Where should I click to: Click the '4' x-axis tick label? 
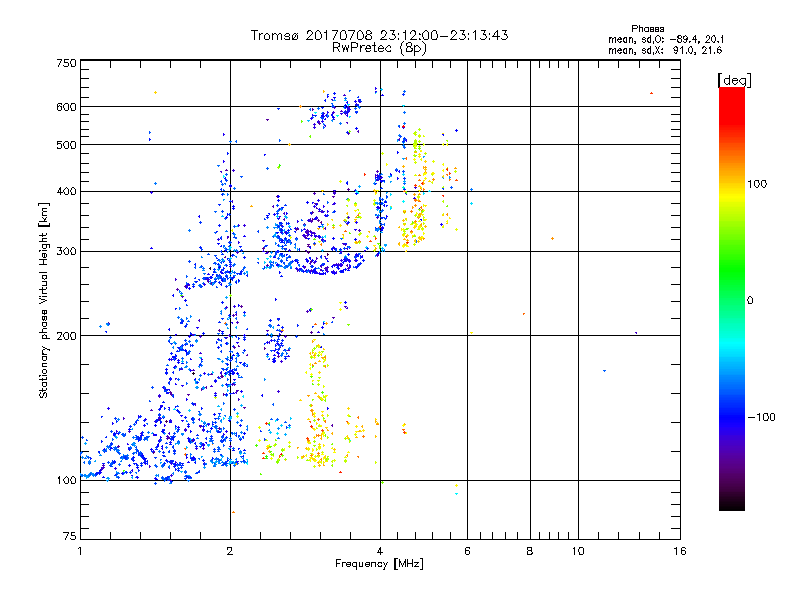[x=380, y=551]
